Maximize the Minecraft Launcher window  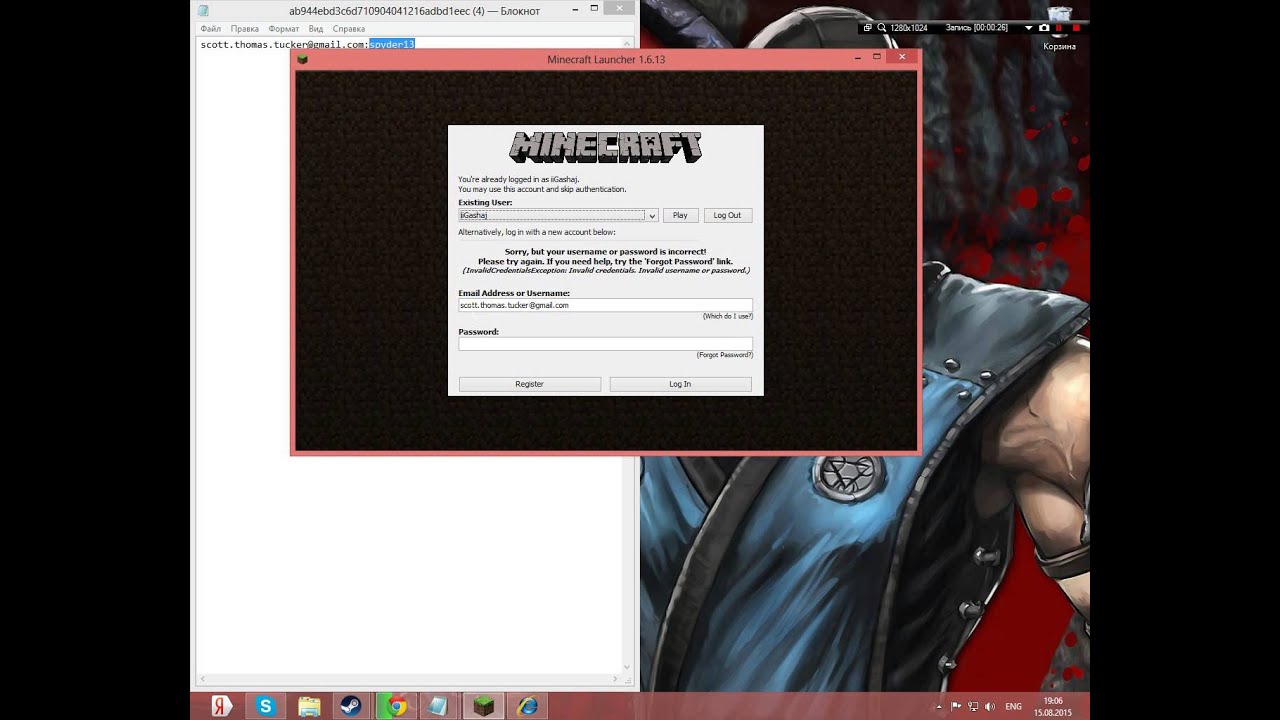coord(877,58)
